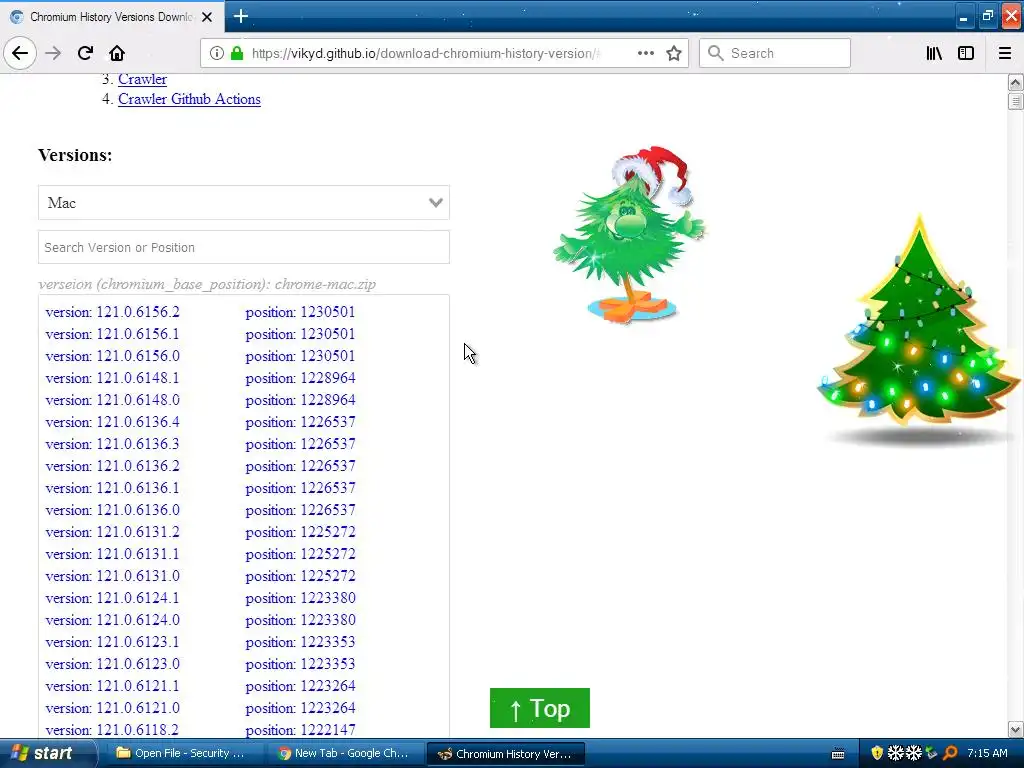Open the Library icon in toolbar

[x=934, y=53]
